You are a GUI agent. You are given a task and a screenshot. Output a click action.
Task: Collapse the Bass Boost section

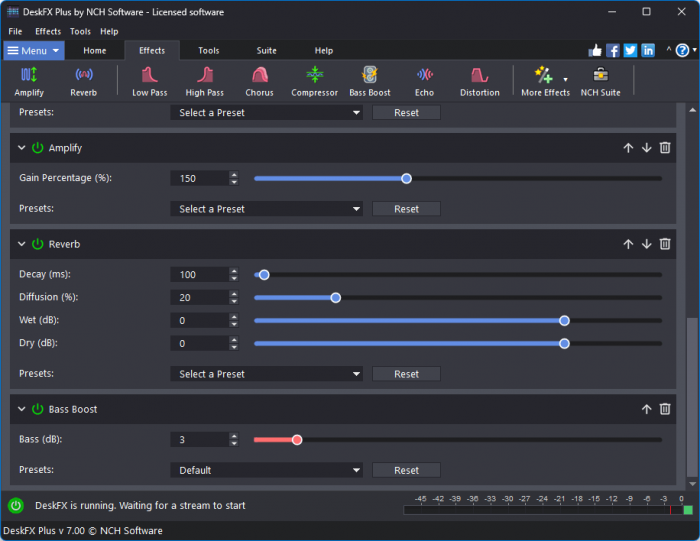tap(21, 409)
